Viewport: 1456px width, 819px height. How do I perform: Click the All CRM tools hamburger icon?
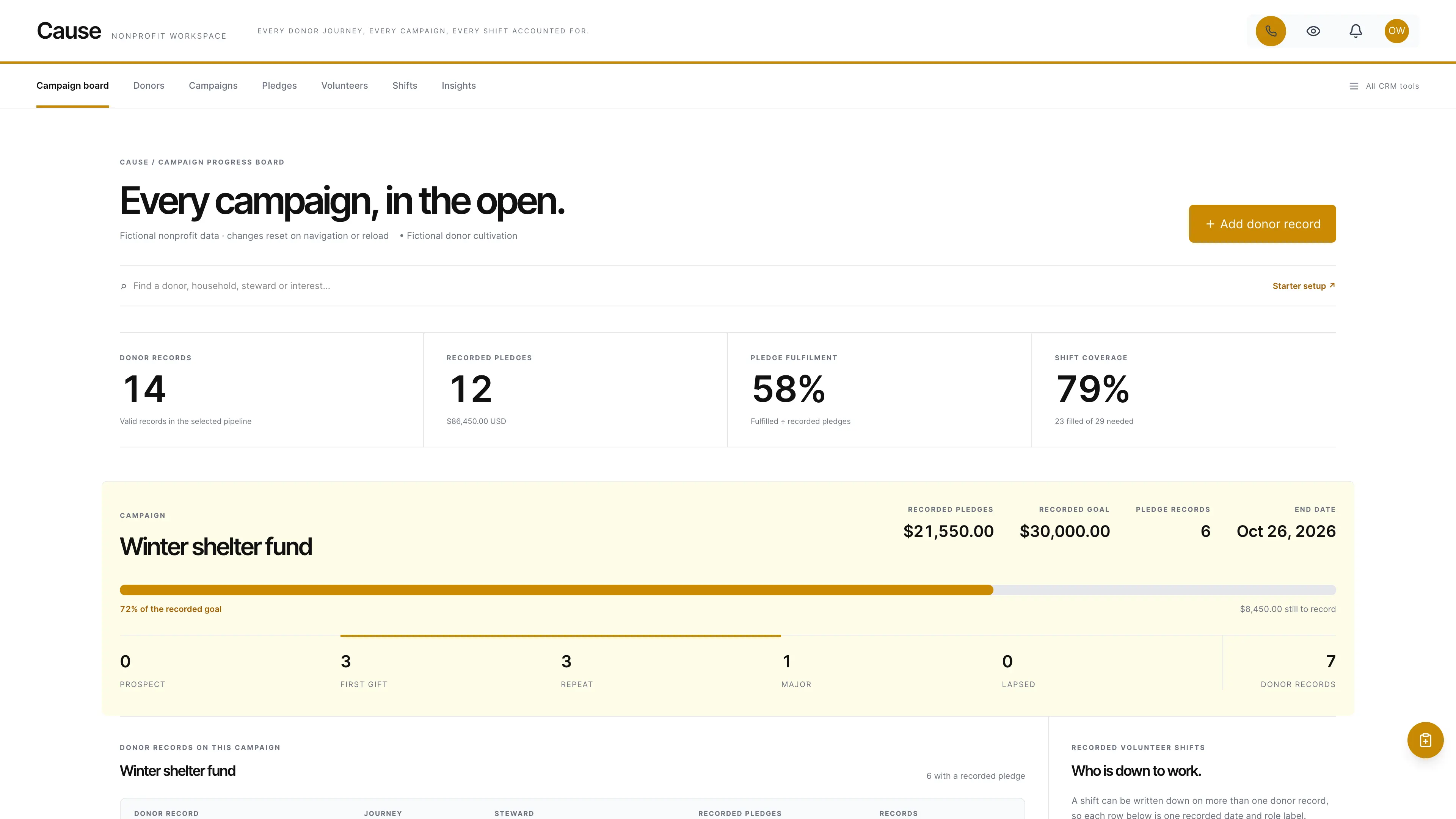click(x=1354, y=86)
